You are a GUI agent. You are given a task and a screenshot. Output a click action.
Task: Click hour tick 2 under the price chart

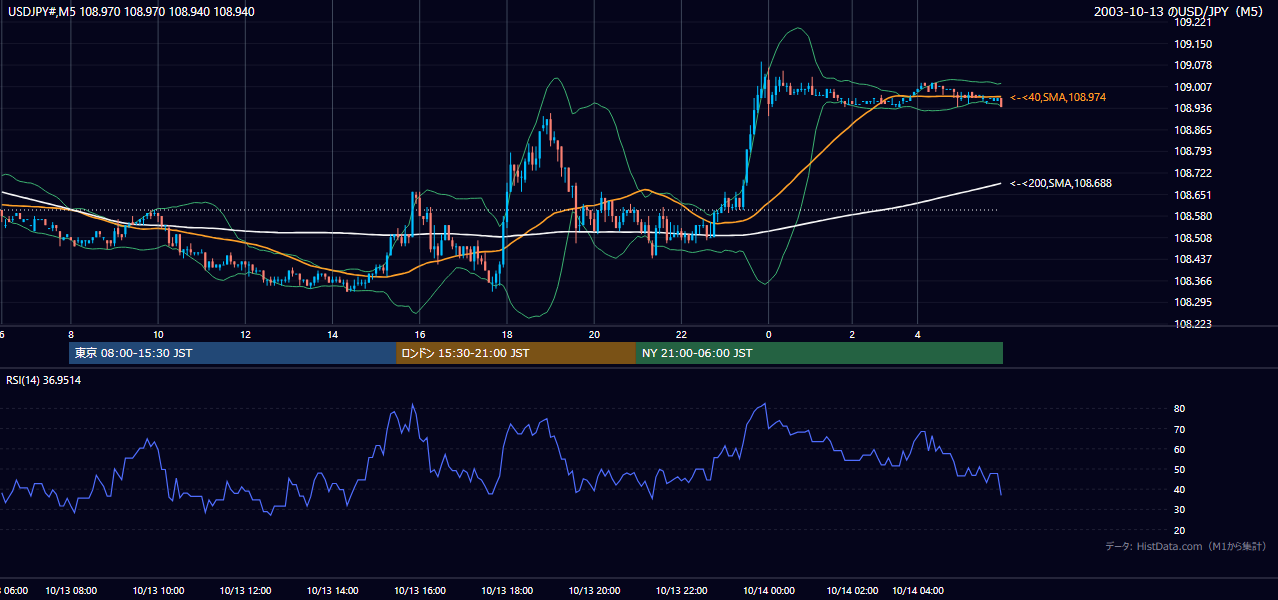coord(852,334)
